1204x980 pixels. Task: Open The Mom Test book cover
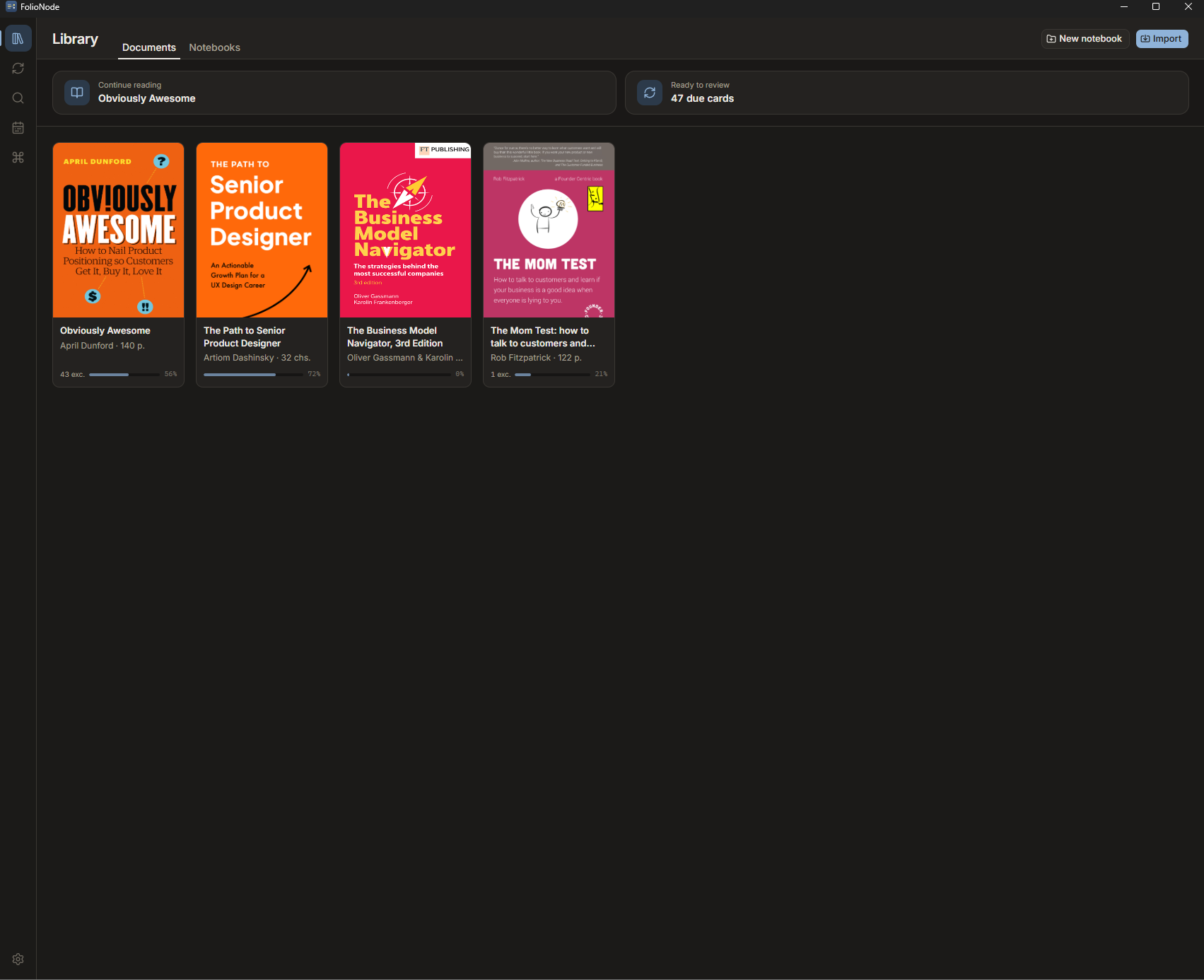(x=549, y=231)
